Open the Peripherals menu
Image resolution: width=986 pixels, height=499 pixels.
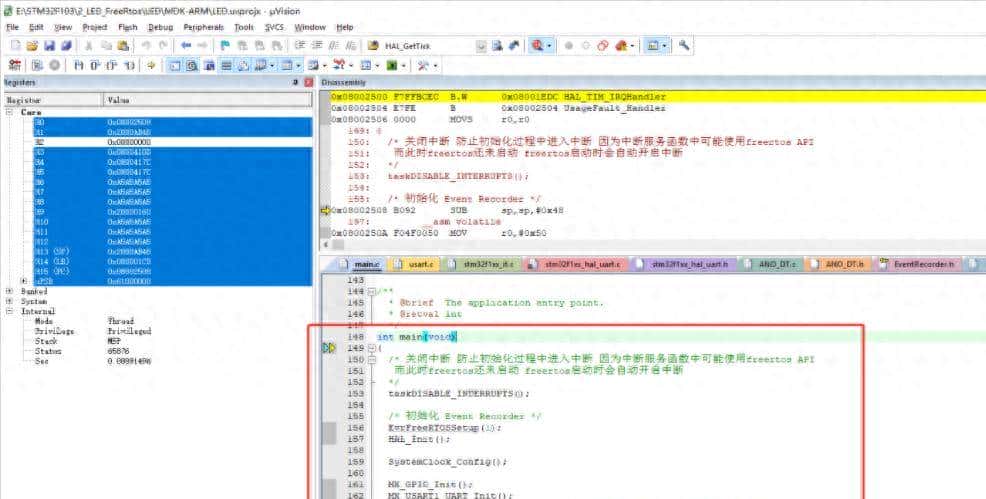204,27
